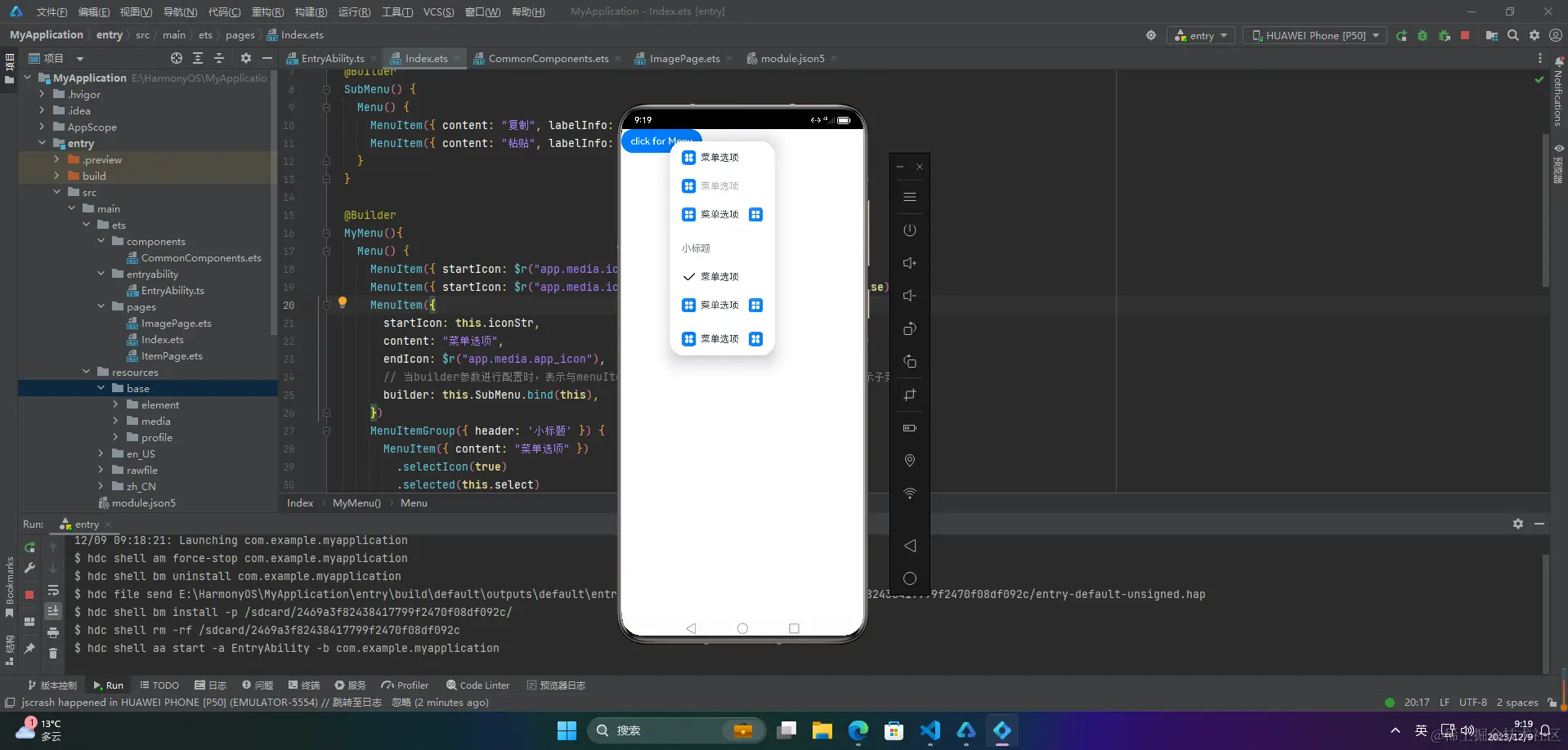The height and width of the screenshot is (750, 1568).
Task: Open emulator location pin icon
Action: point(910,461)
